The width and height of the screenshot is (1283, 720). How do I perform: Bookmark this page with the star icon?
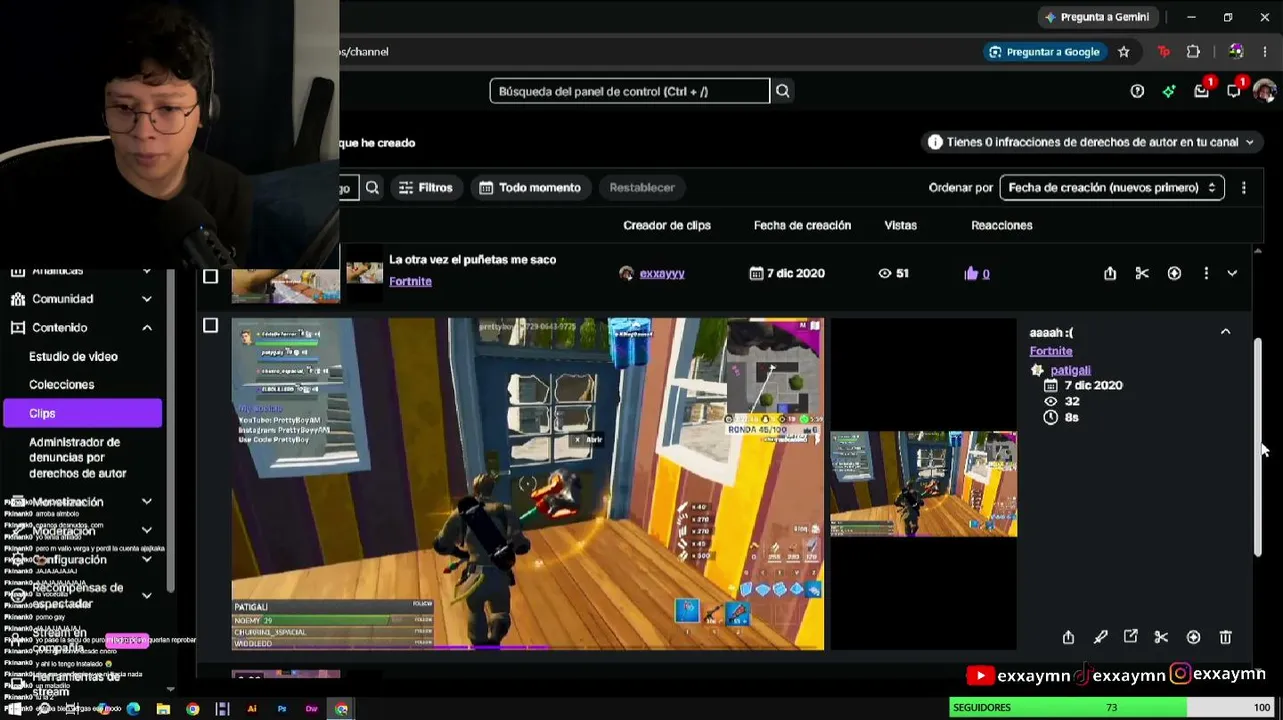click(x=1124, y=51)
